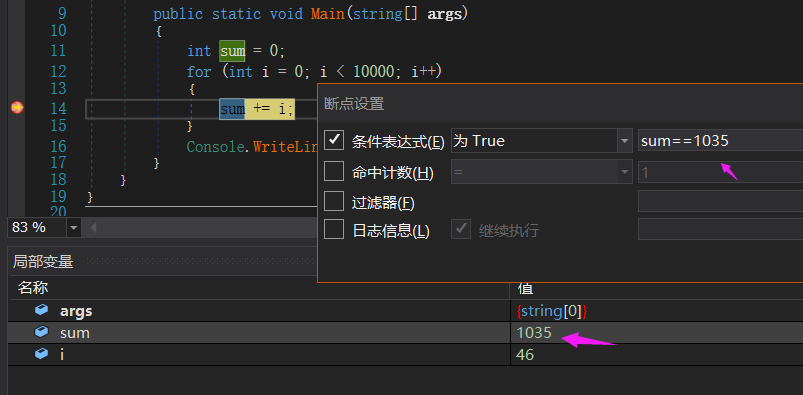
Task: Enable the 命中计数 checkbox
Action: pyautogui.click(x=334, y=171)
